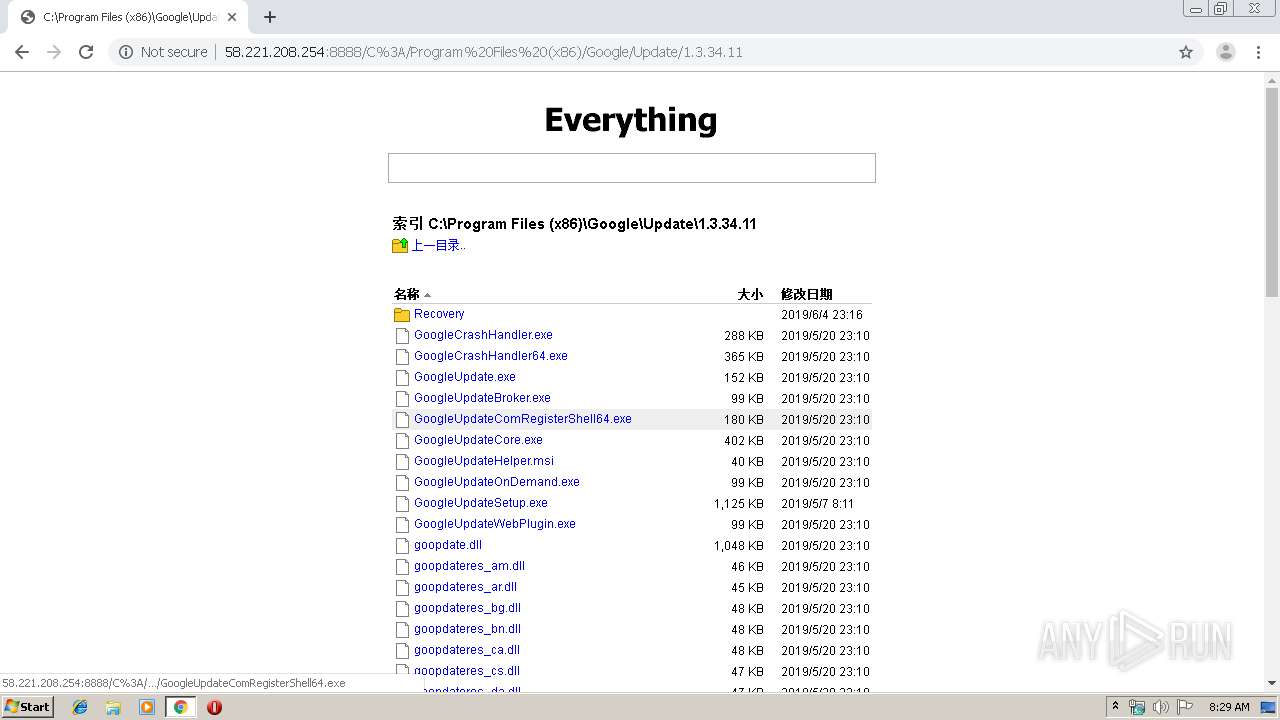Open the Start menu

tap(28, 707)
